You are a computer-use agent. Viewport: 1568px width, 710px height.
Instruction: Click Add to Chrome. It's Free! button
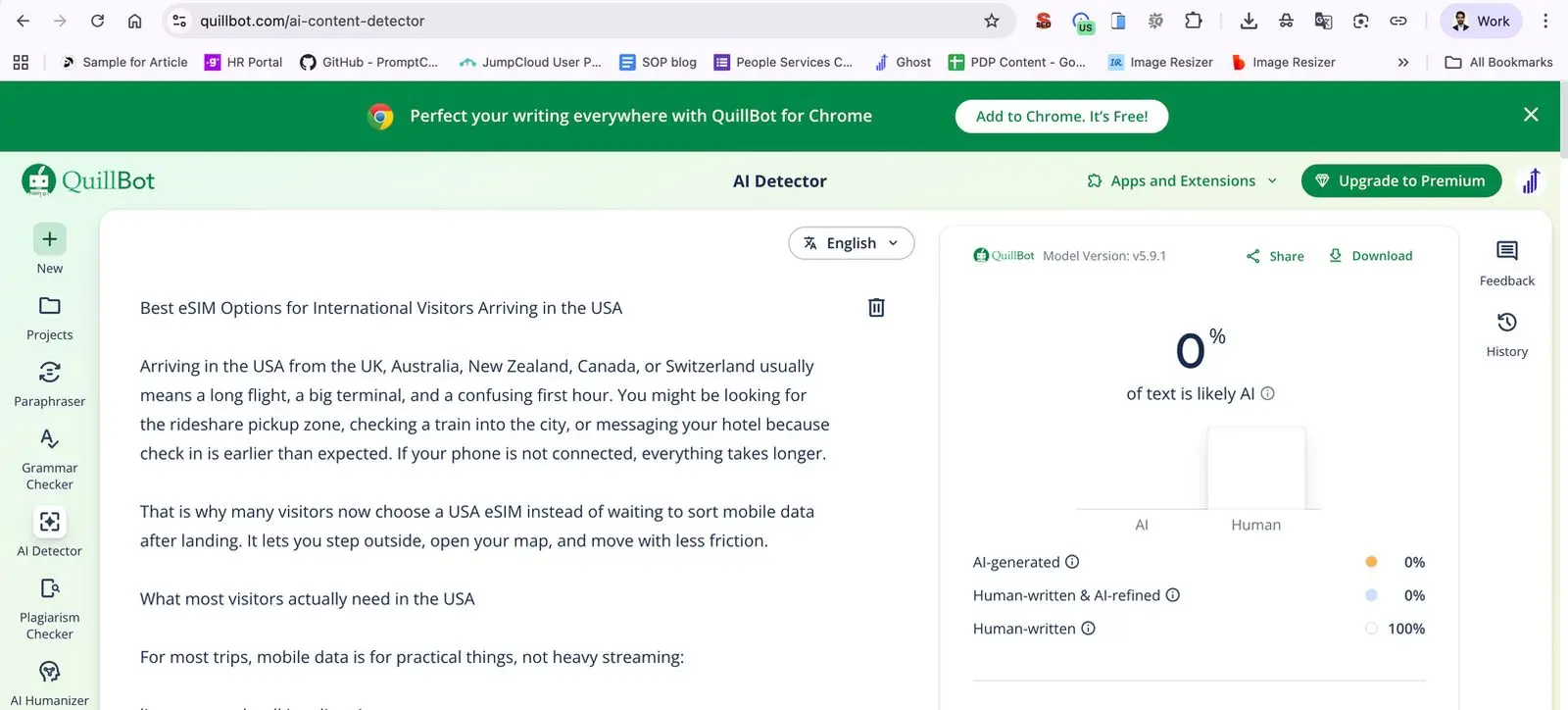pos(1061,116)
